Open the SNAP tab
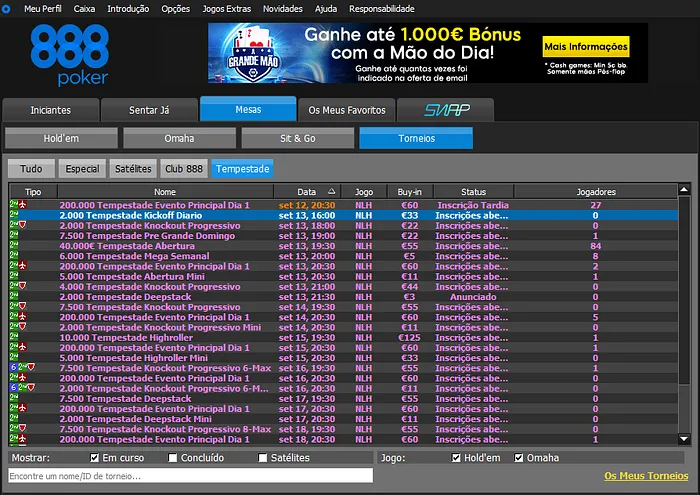Screen dimensions: 700x495 [x=446, y=110]
